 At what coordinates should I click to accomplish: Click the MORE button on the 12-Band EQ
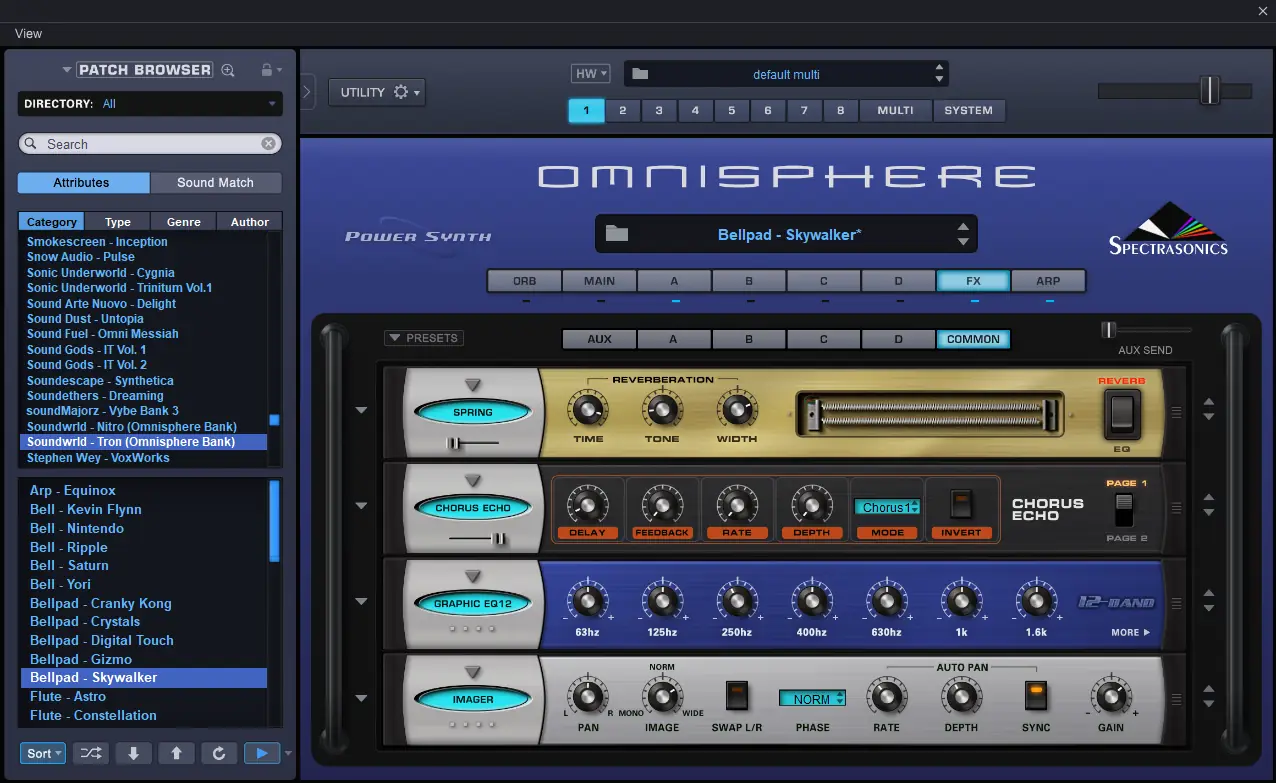click(x=1131, y=632)
